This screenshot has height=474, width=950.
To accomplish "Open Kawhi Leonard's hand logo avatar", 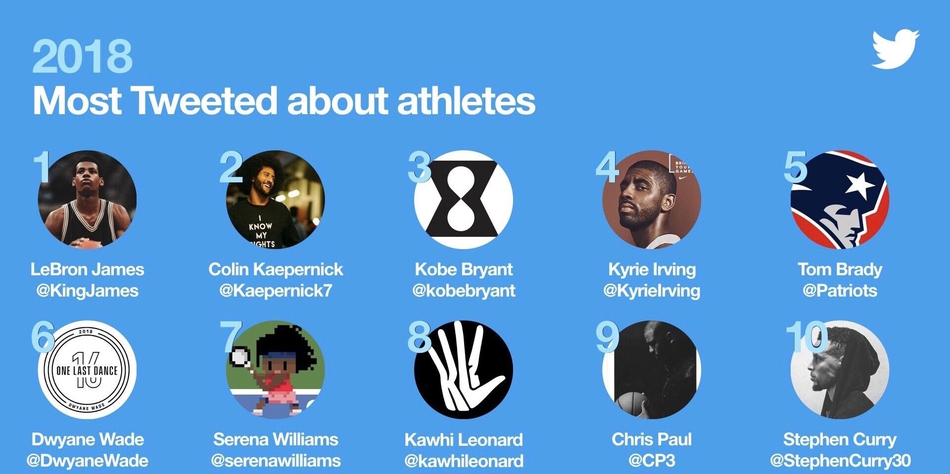I will coord(463,370).
